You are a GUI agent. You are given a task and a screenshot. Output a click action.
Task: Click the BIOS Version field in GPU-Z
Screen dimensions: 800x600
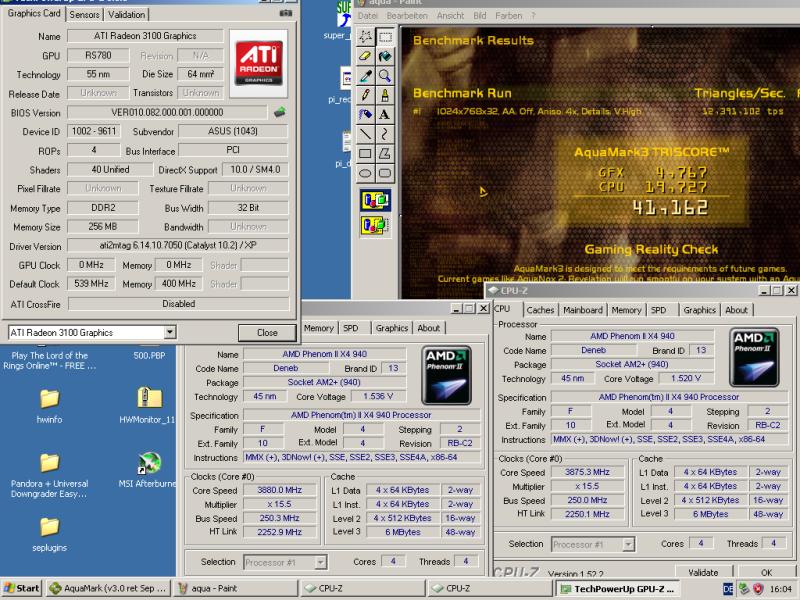coord(167,112)
